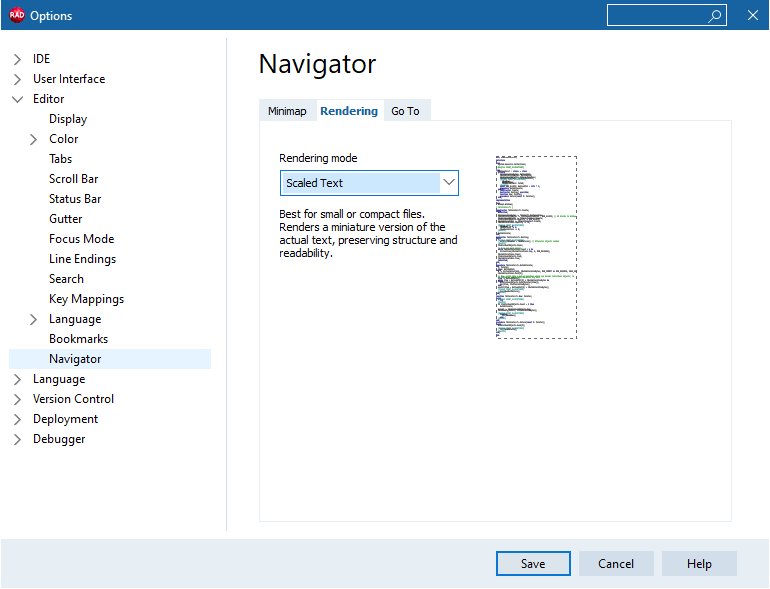Screen dimensions: 770x589
Task: Select the top-level Language item
Action: pos(59,379)
